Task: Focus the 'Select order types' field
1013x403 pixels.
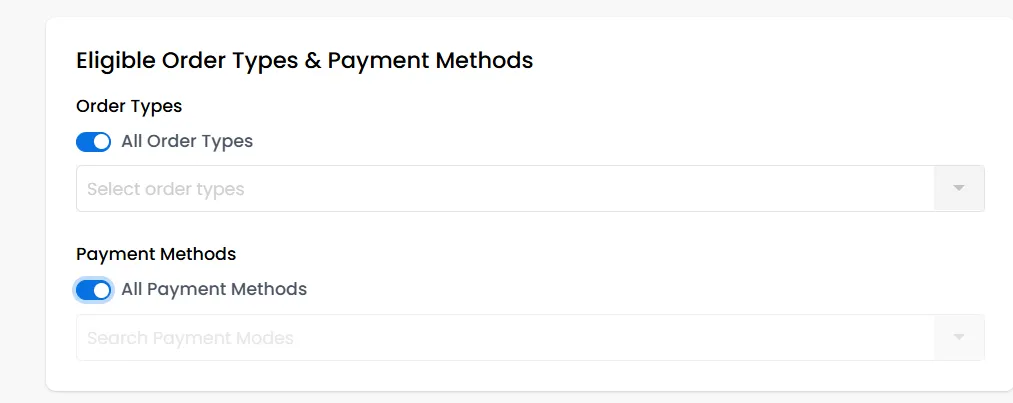Action: [530, 188]
